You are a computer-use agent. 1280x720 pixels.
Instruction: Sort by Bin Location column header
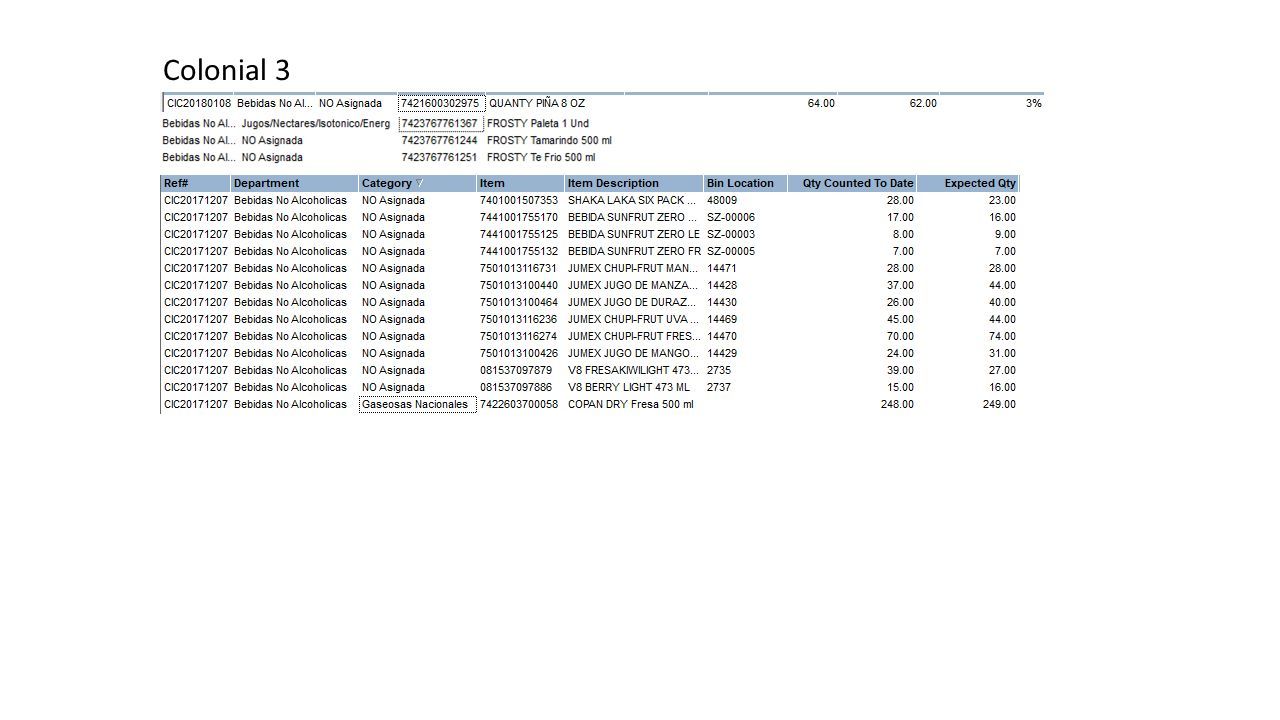coord(745,183)
